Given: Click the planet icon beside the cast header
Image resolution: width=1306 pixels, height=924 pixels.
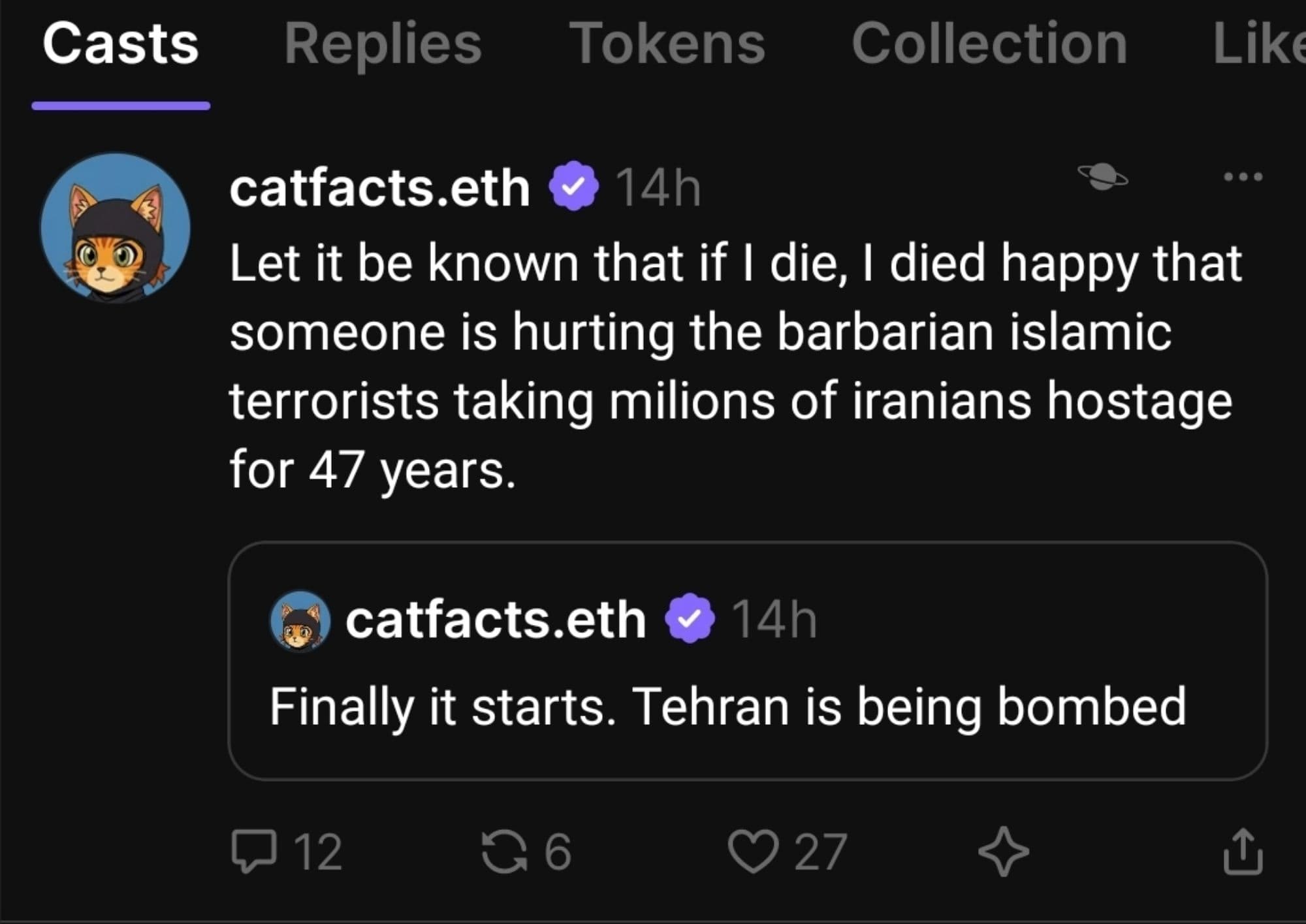Looking at the screenshot, I should (1102, 176).
